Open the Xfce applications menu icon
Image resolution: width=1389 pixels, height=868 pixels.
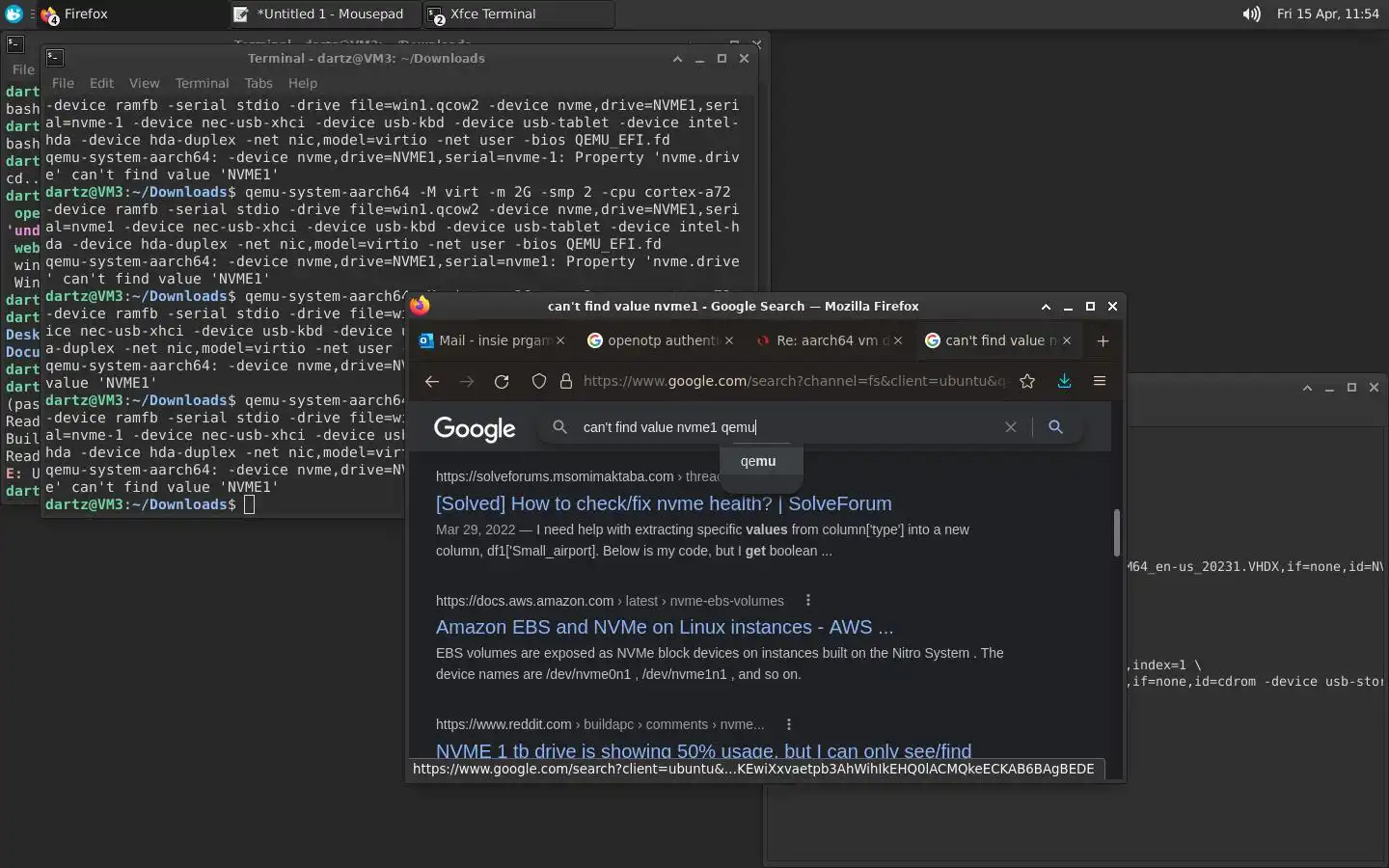pos(14,14)
